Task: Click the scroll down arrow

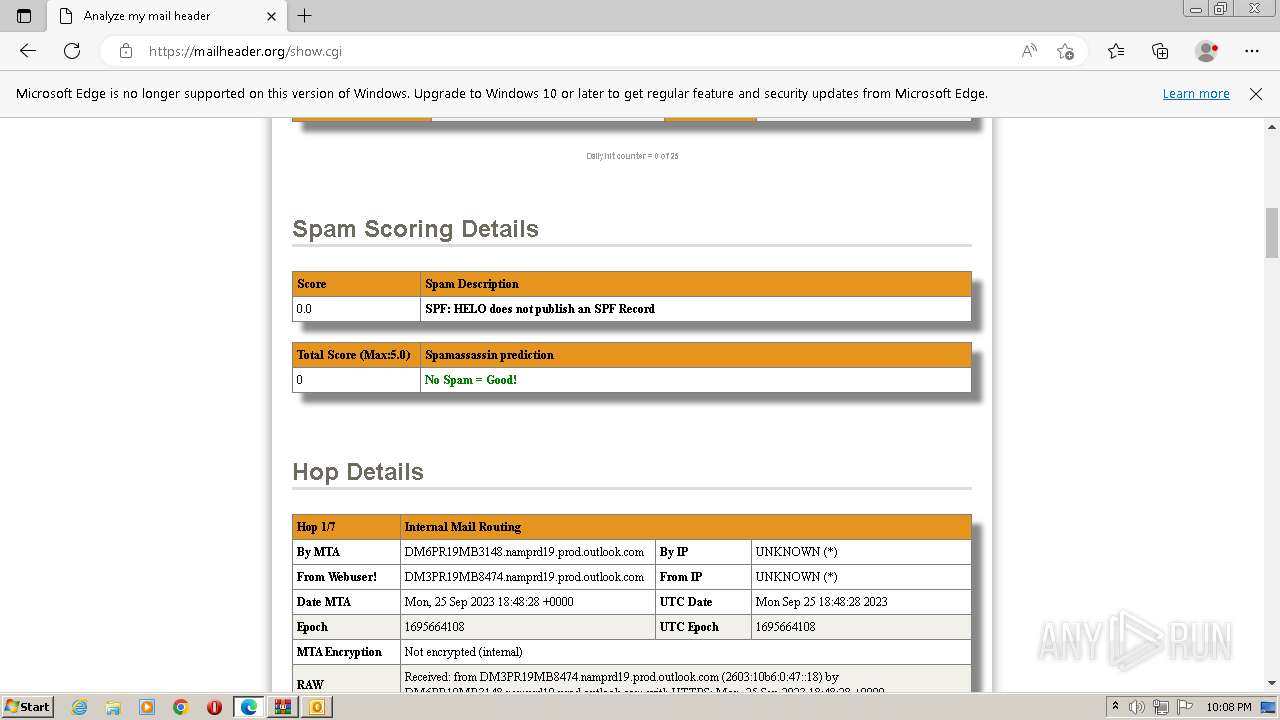Action: click(1272, 683)
